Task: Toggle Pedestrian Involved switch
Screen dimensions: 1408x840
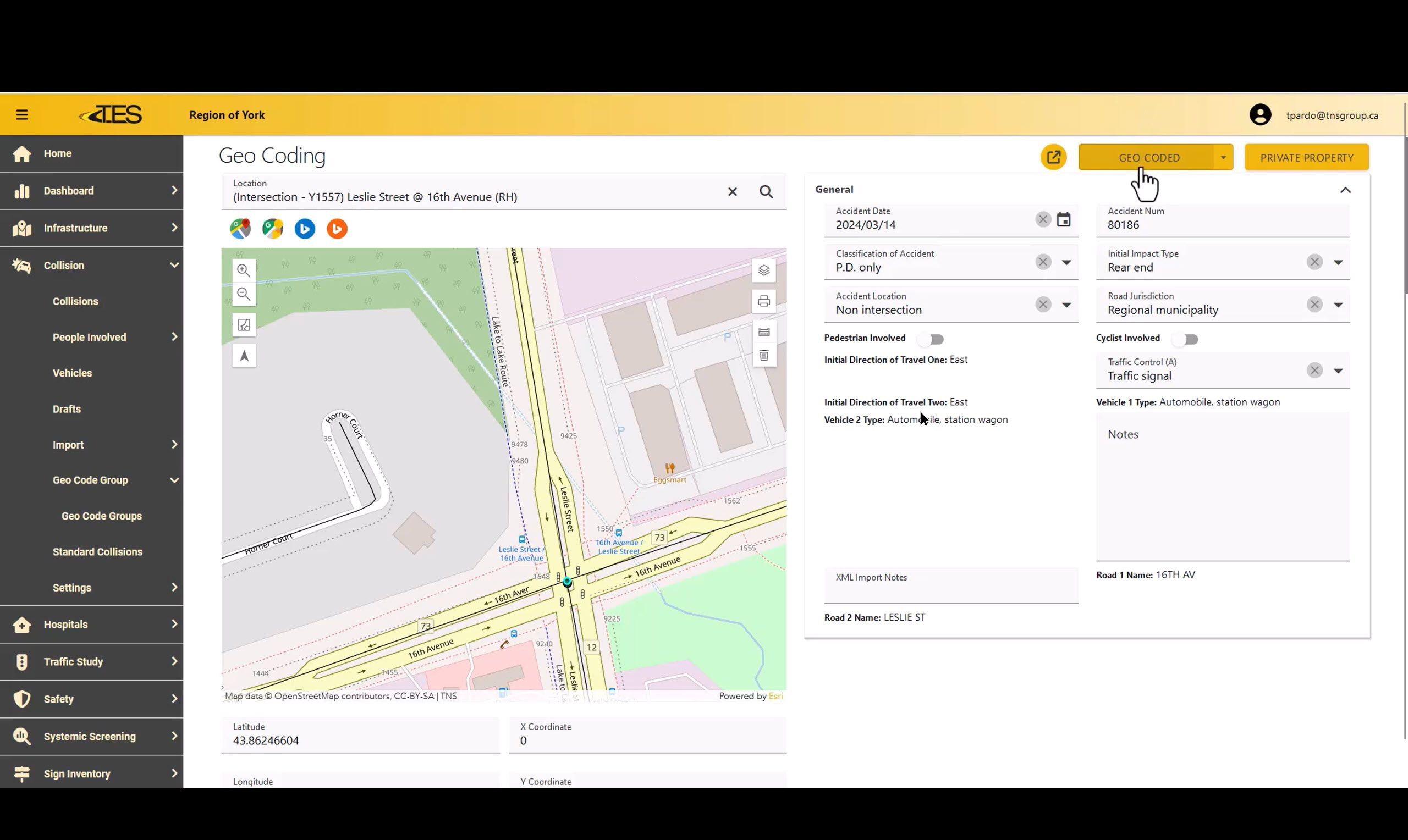Action: point(931,339)
